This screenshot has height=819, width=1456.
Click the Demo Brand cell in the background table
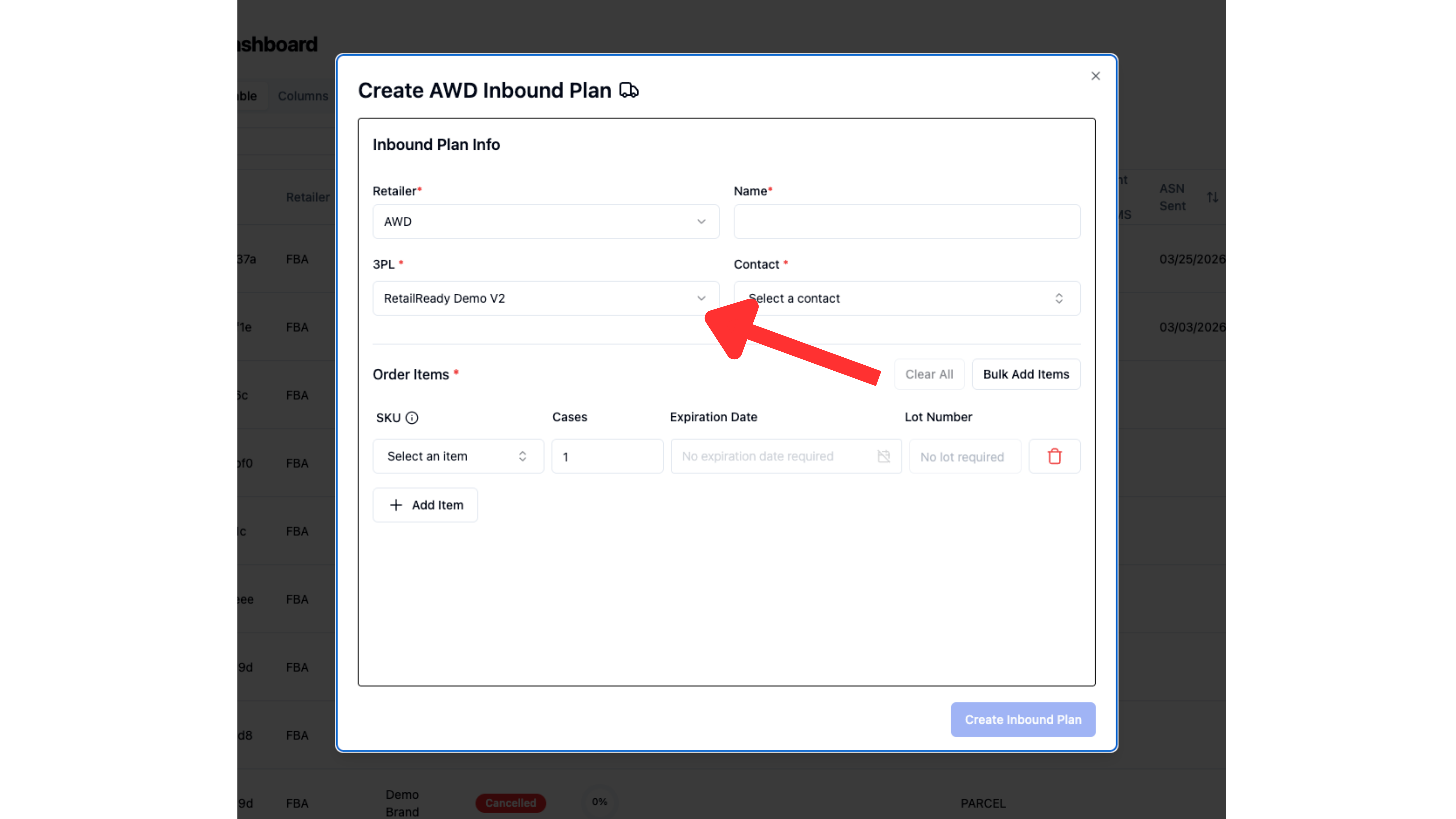(402, 803)
